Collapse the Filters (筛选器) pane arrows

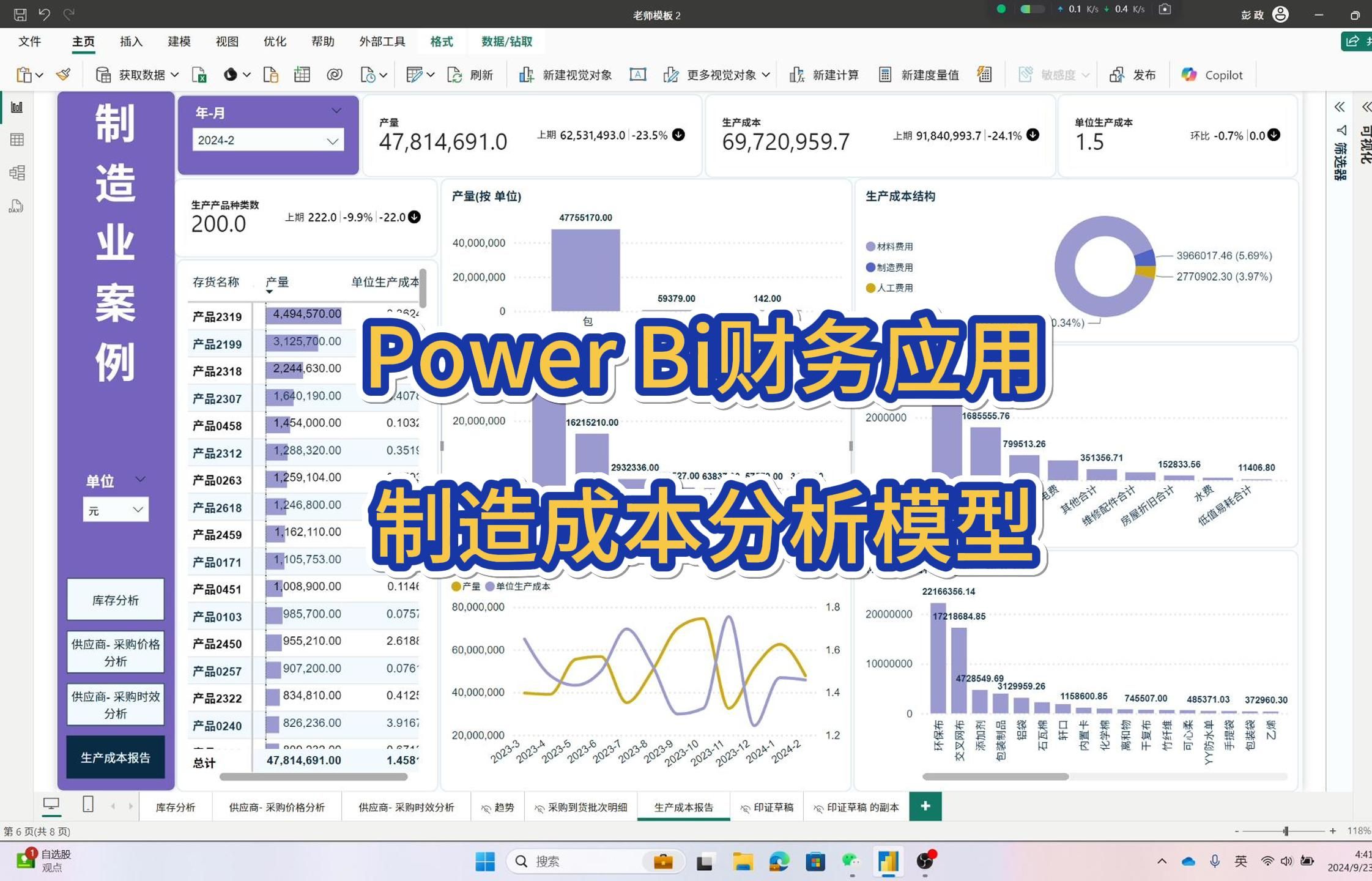coord(1340,107)
